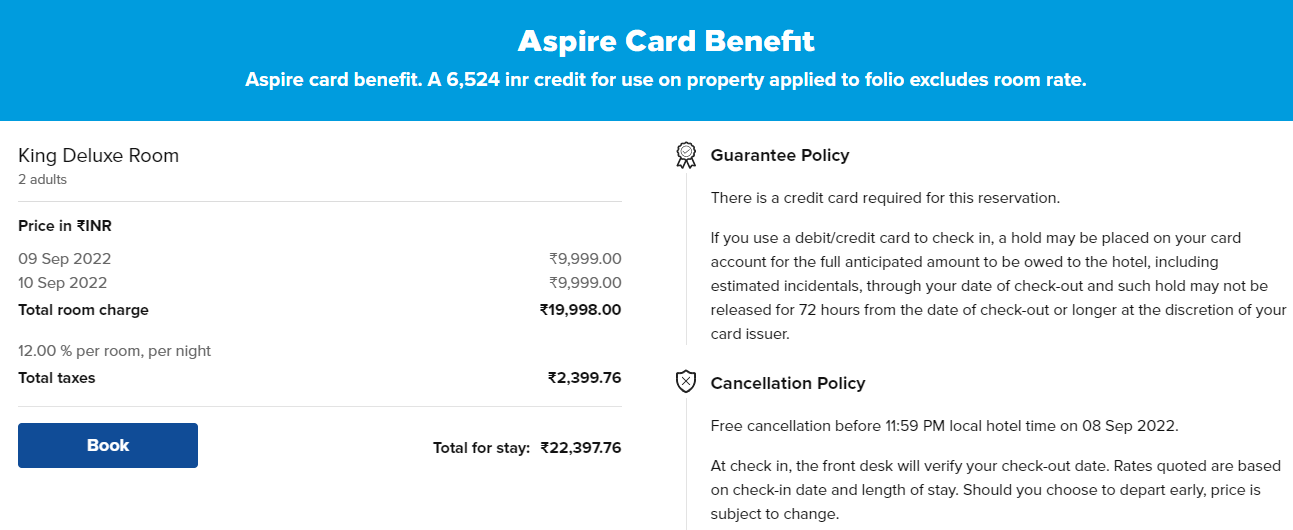Click the check-out date verification paragraph
The image size is (1293, 530).
987,490
